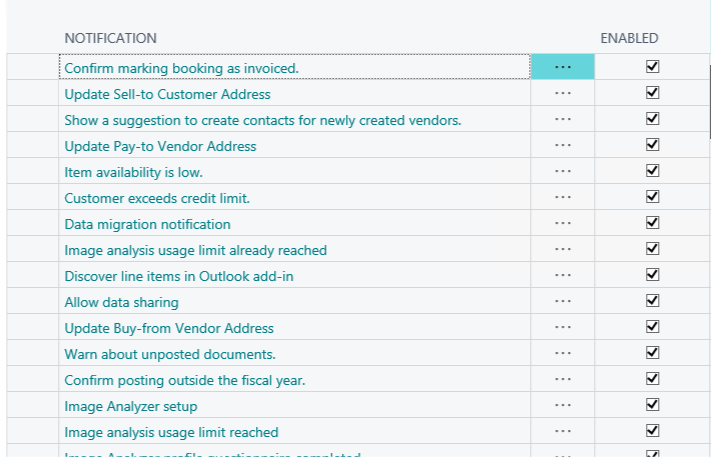Open the three-dot menu for Confirm marking booking
The height and width of the screenshot is (471, 711).
tap(562, 67)
